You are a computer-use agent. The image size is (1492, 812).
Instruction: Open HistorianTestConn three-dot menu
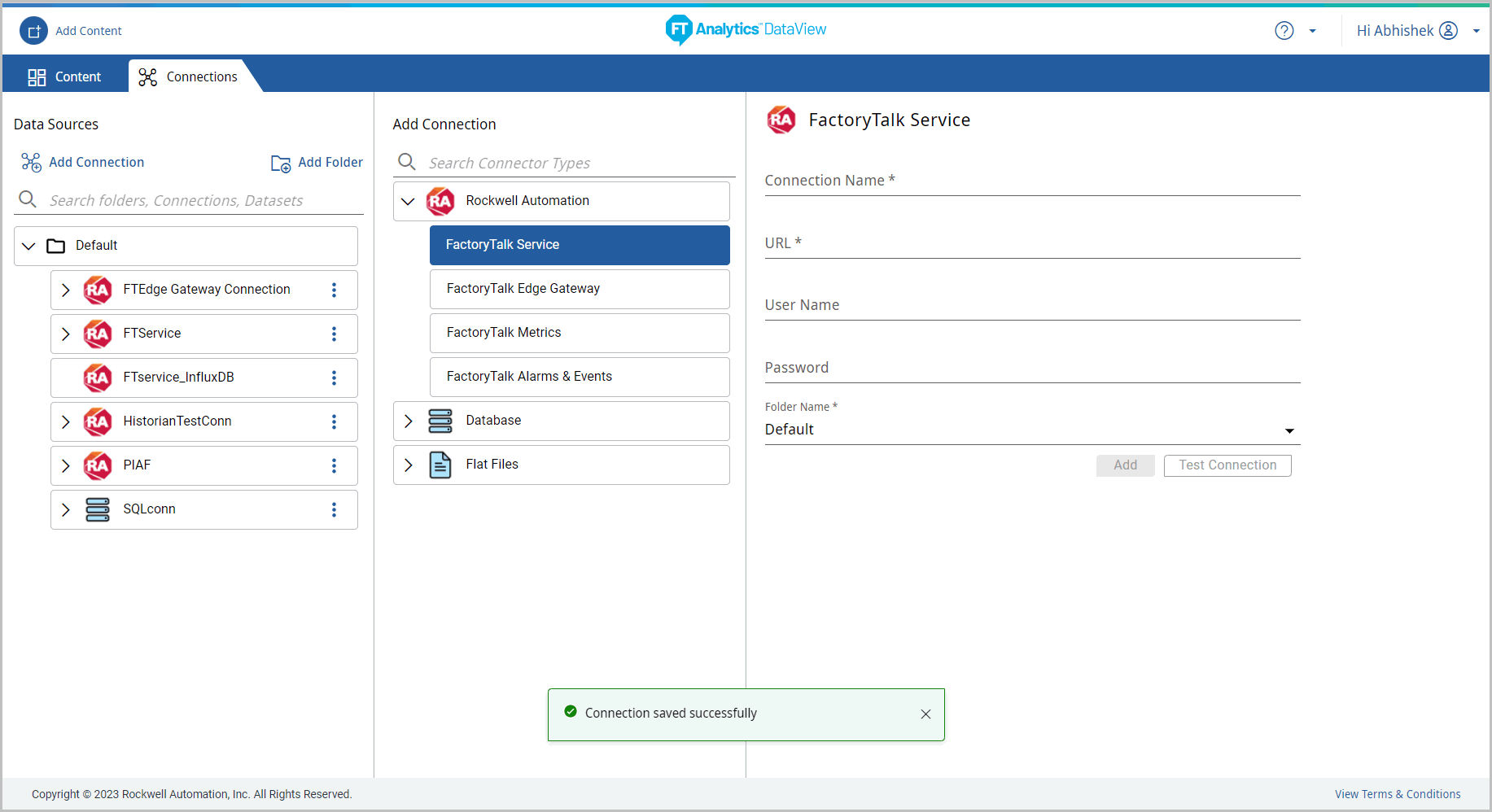point(334,421)
